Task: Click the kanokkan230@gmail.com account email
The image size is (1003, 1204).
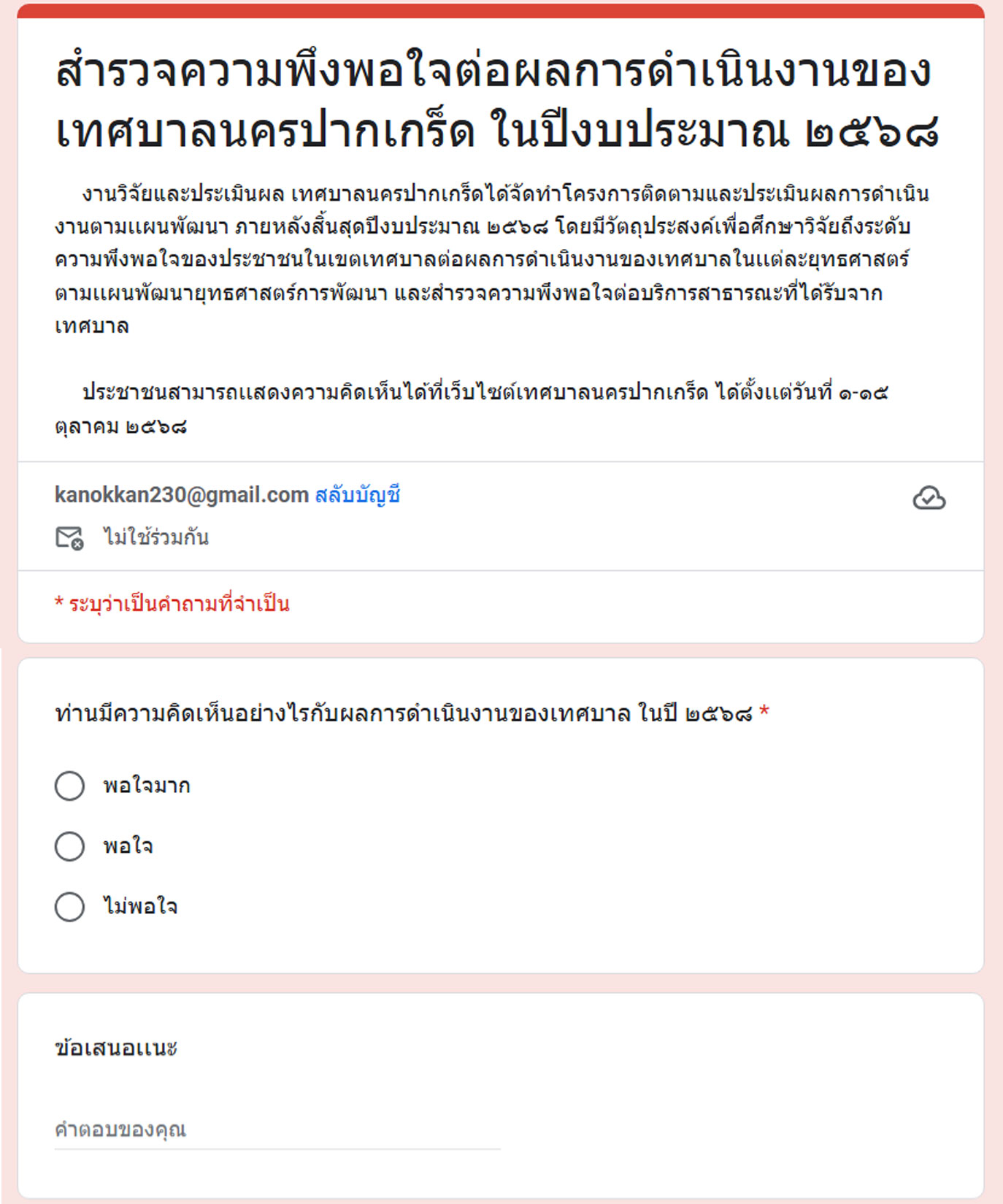Action: [182, 495]
